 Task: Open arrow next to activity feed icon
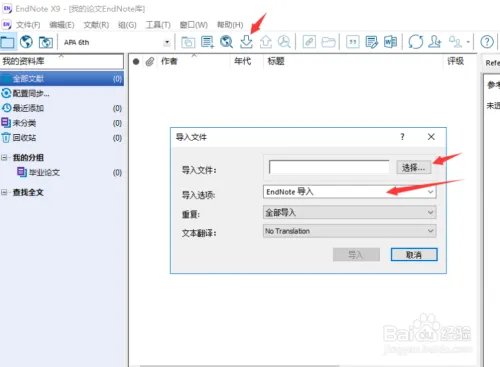[x=468, y=42]
